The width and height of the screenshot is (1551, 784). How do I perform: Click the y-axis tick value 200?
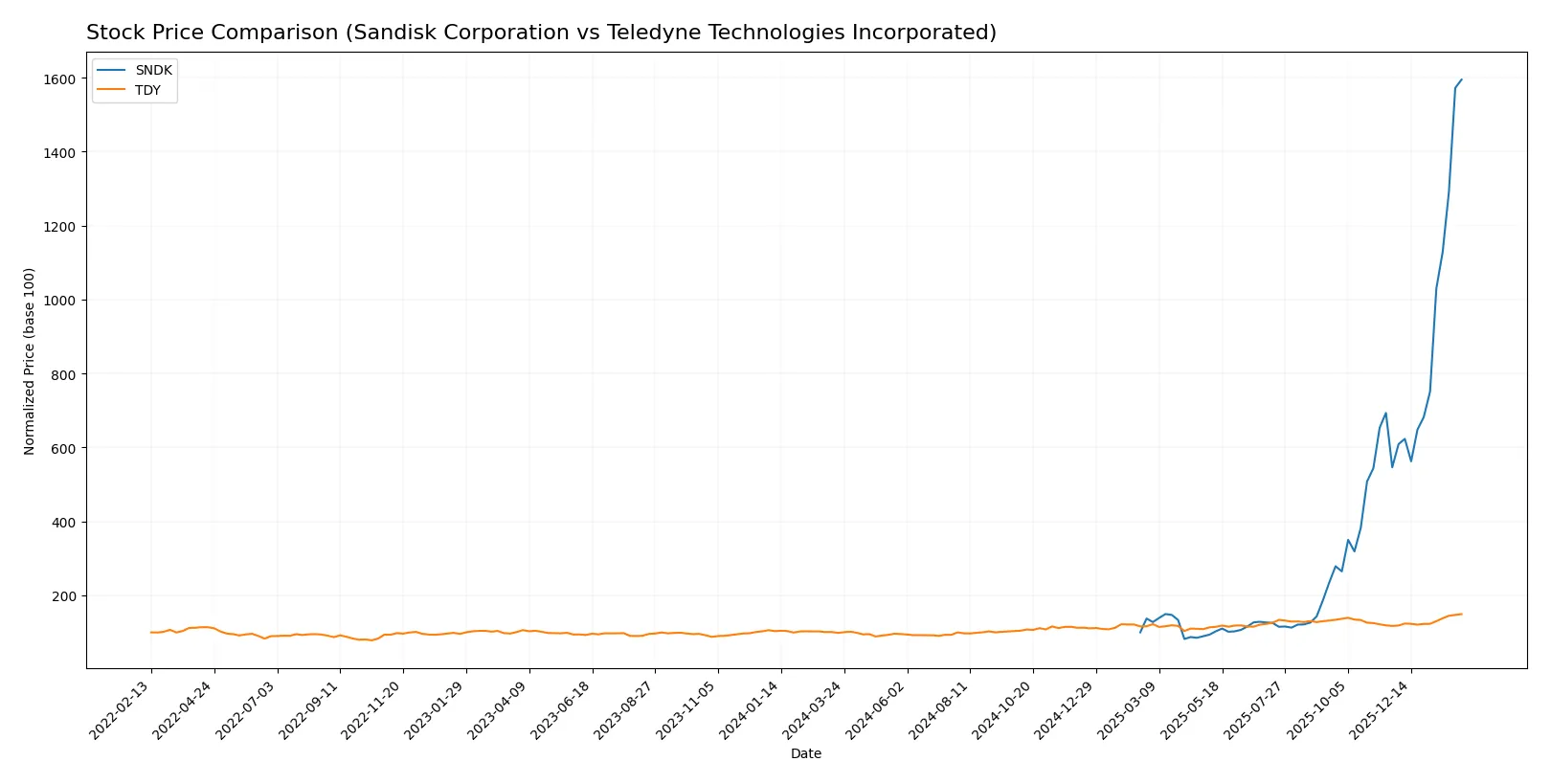[x=63, y=596]
